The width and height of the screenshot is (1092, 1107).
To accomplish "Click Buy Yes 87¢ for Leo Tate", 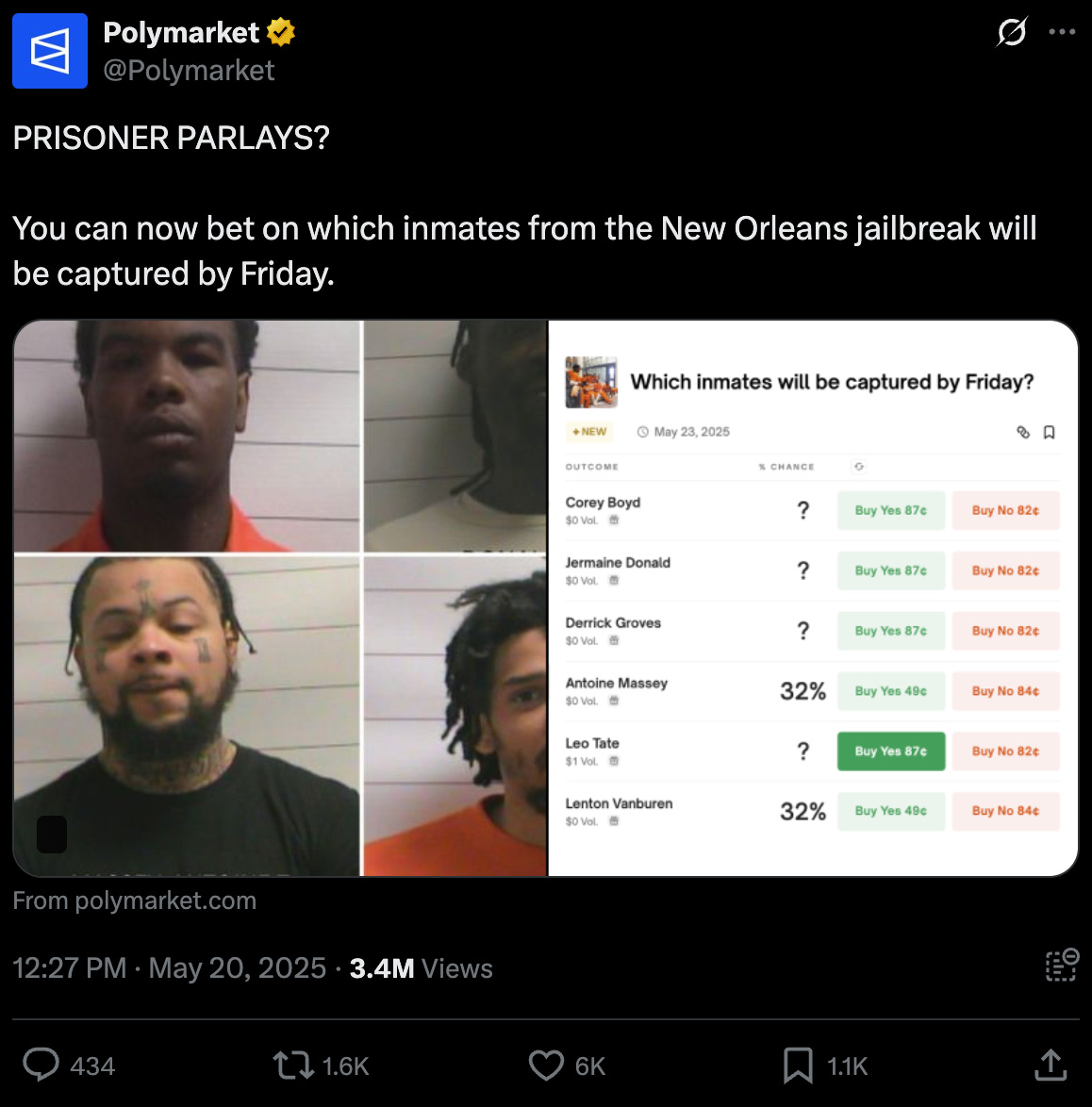I will [891, 752].
